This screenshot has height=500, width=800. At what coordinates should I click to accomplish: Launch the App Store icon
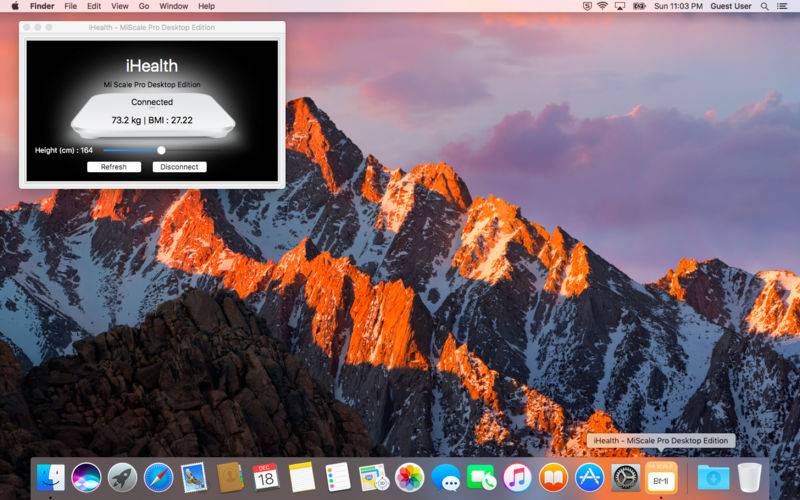589,478
